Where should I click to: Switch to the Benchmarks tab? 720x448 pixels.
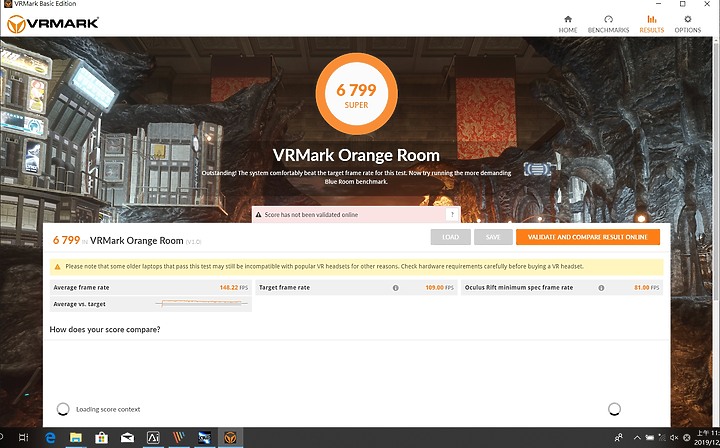[x=608, y=24]
